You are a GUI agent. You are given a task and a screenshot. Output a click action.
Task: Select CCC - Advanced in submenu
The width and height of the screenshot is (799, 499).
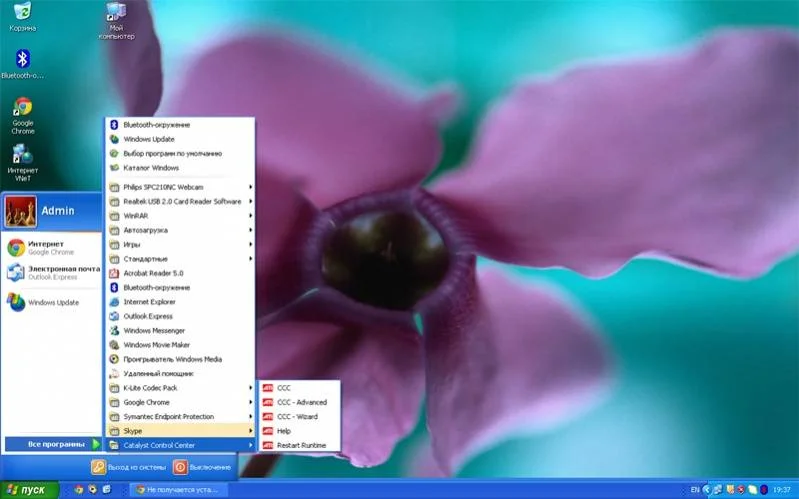301,402
